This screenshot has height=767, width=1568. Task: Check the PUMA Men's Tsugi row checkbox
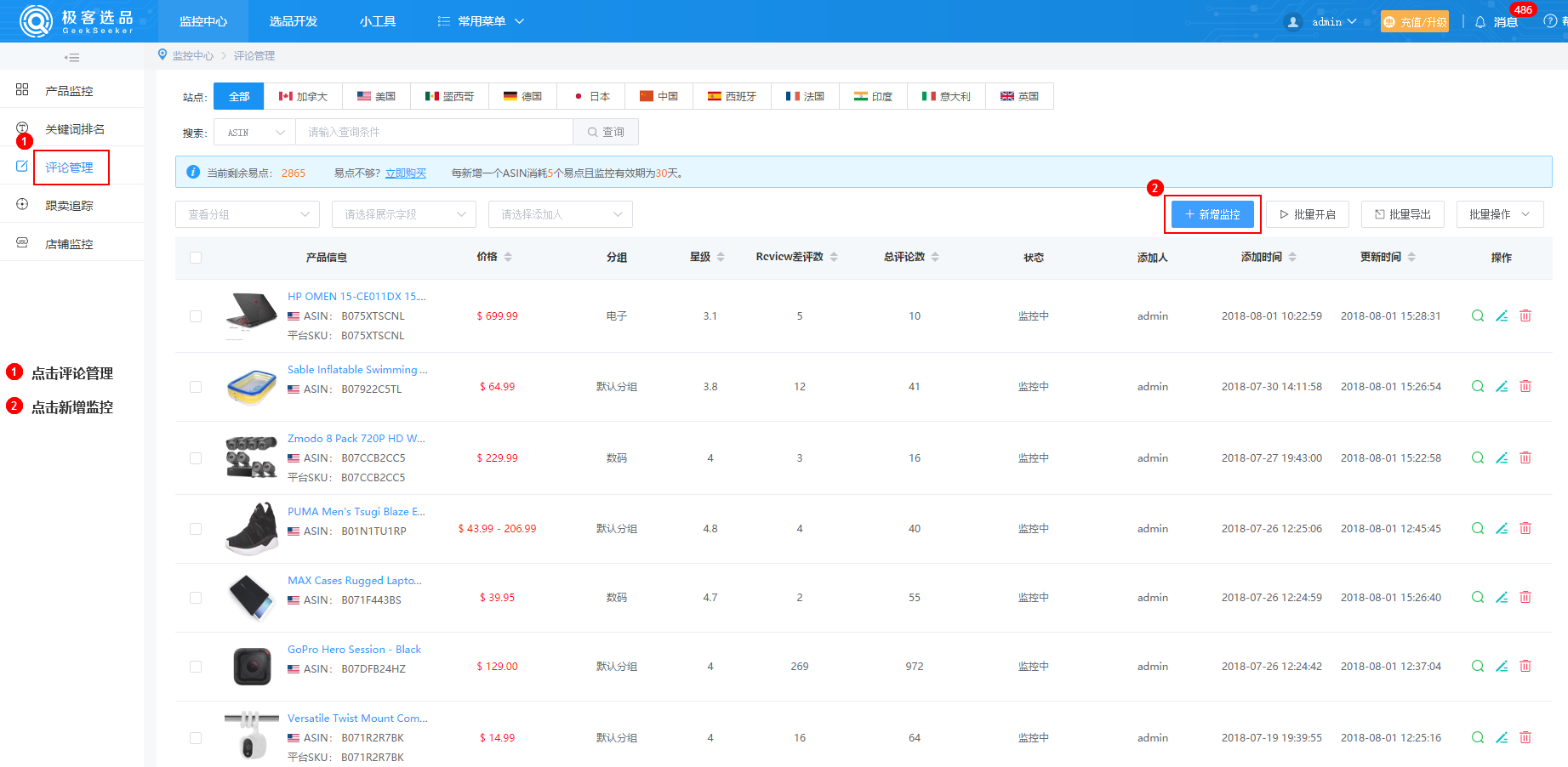(196, 529)
